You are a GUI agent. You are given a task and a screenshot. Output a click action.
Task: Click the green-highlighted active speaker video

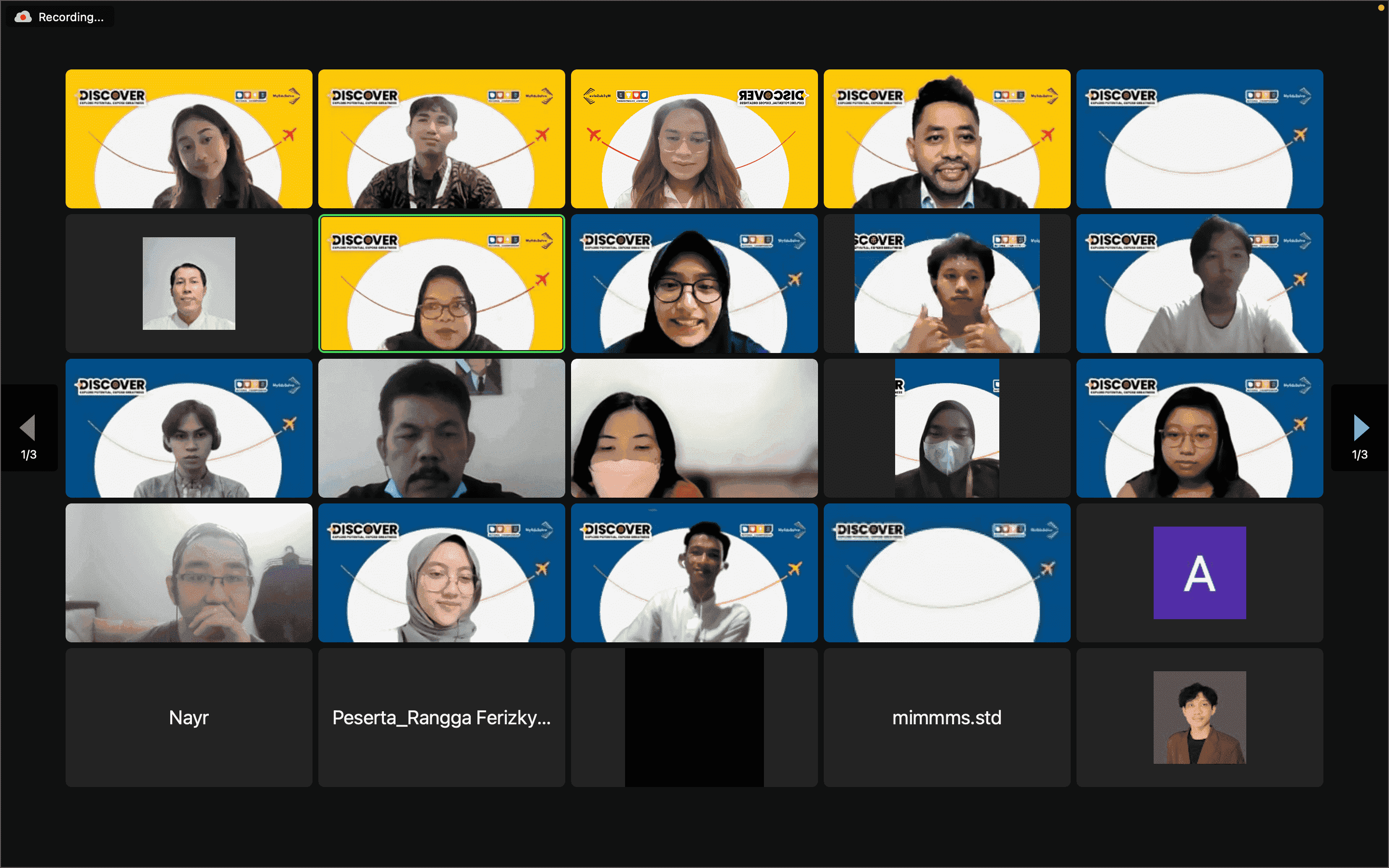(441, 284)
